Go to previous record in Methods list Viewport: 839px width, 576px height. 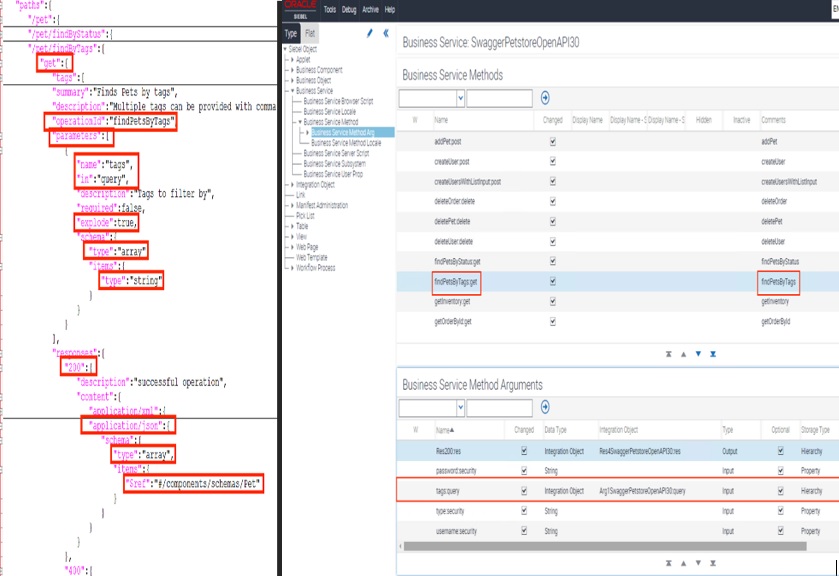(x=683, y=354)
